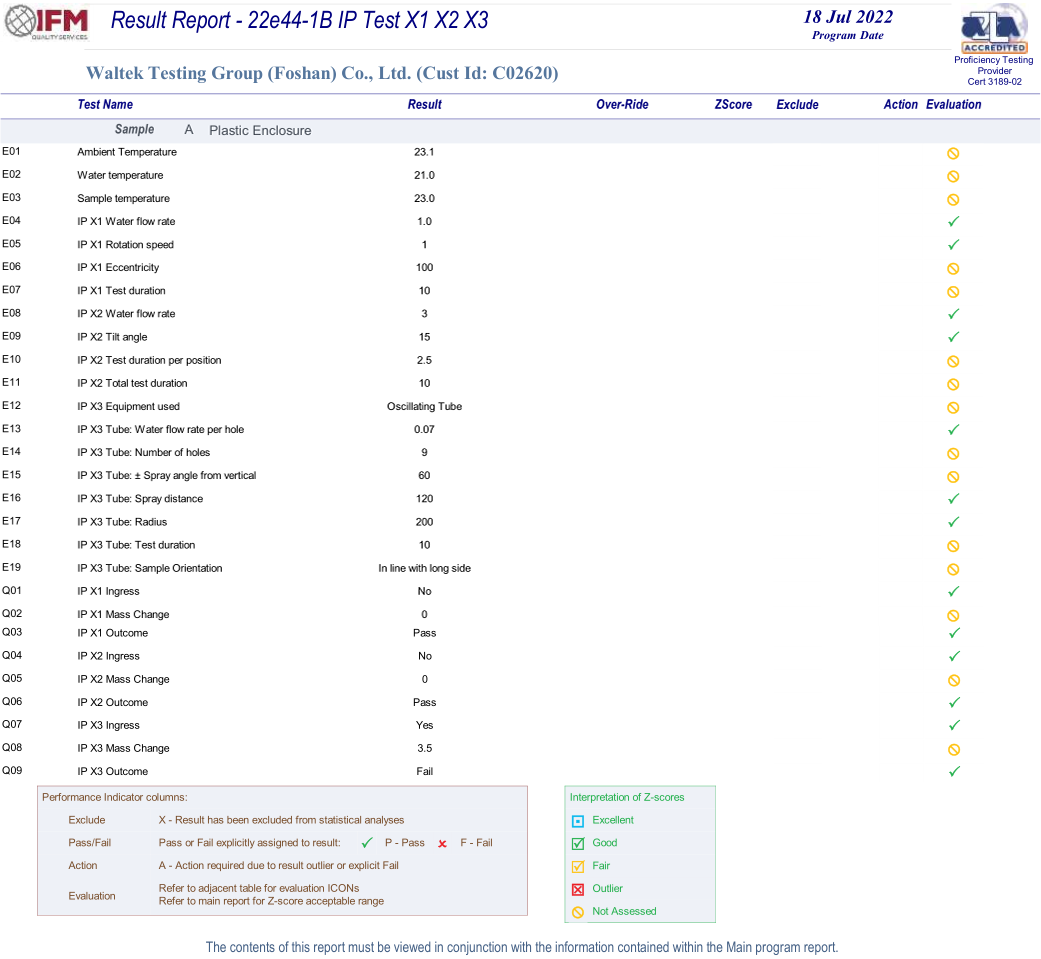The height and width of the screenshot is (959, 1041).
Task: Click the Cert 3189-02 text
Action: point(994,82)
